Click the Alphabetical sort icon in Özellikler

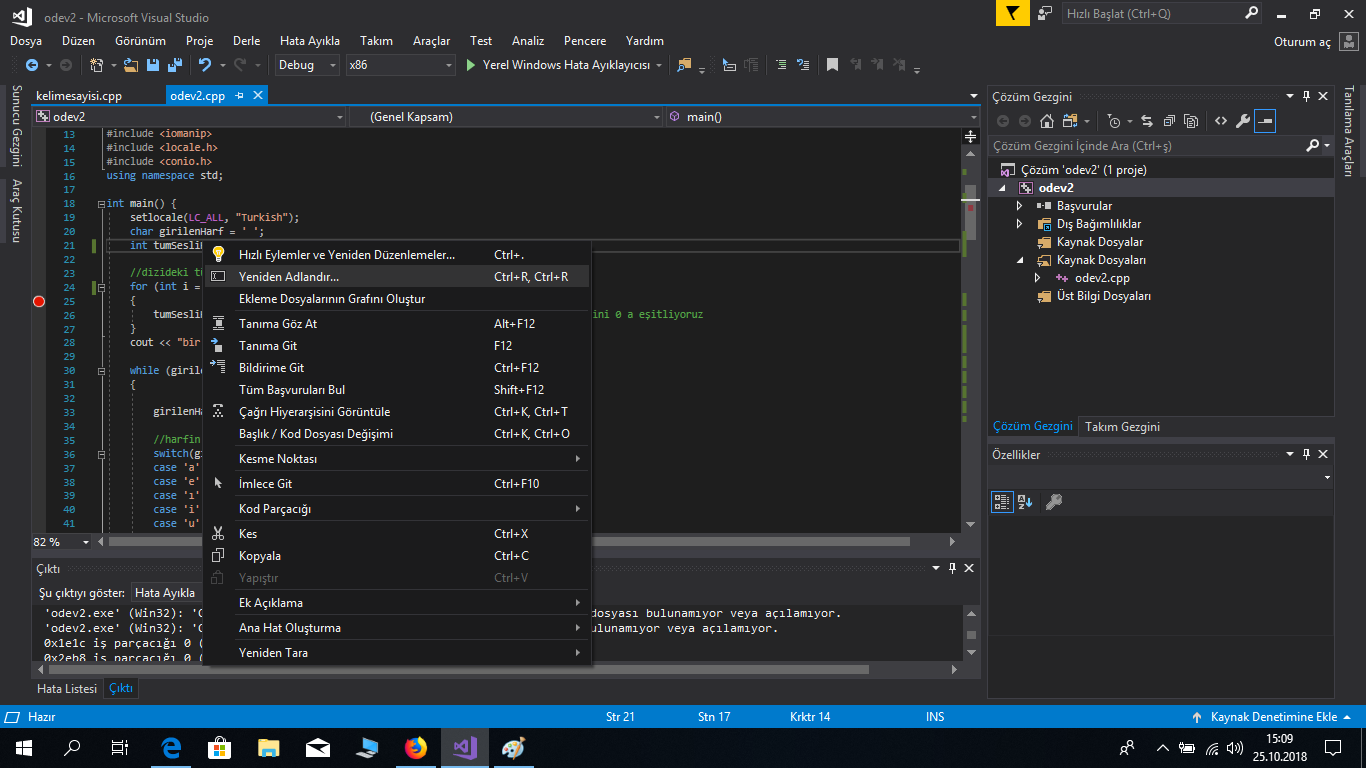click(x=1025, y=502)
